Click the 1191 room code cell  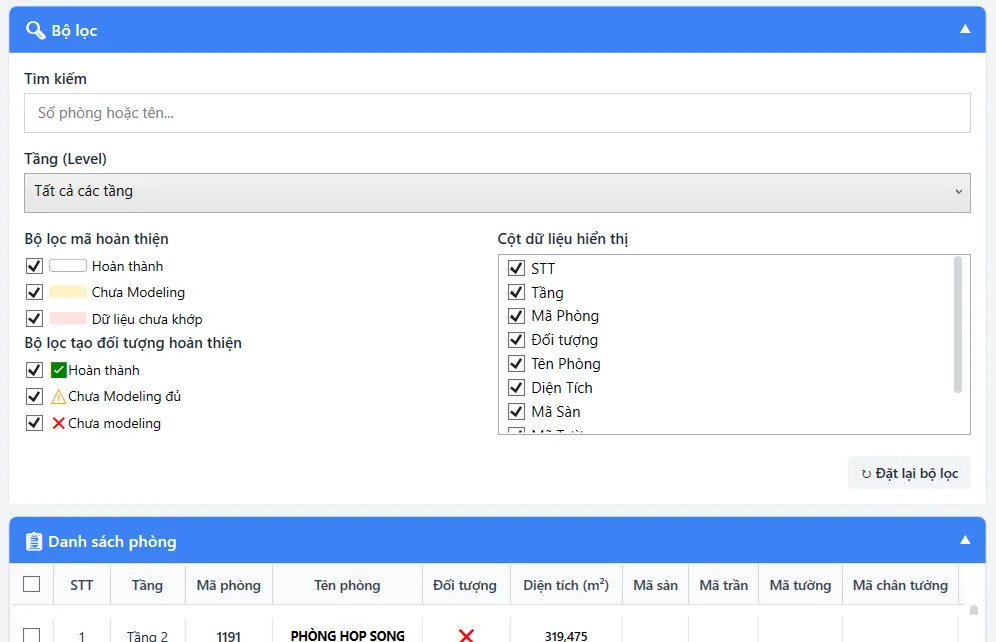(229, 636)
